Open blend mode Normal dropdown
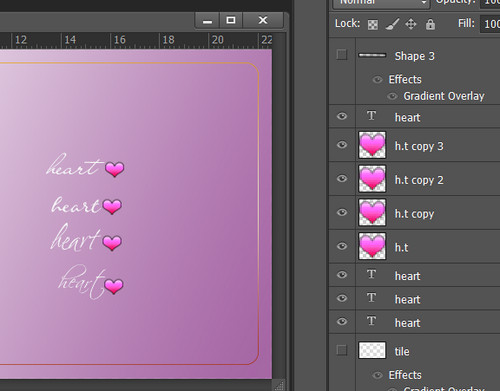500x391 pixels. tap(381, 3)
